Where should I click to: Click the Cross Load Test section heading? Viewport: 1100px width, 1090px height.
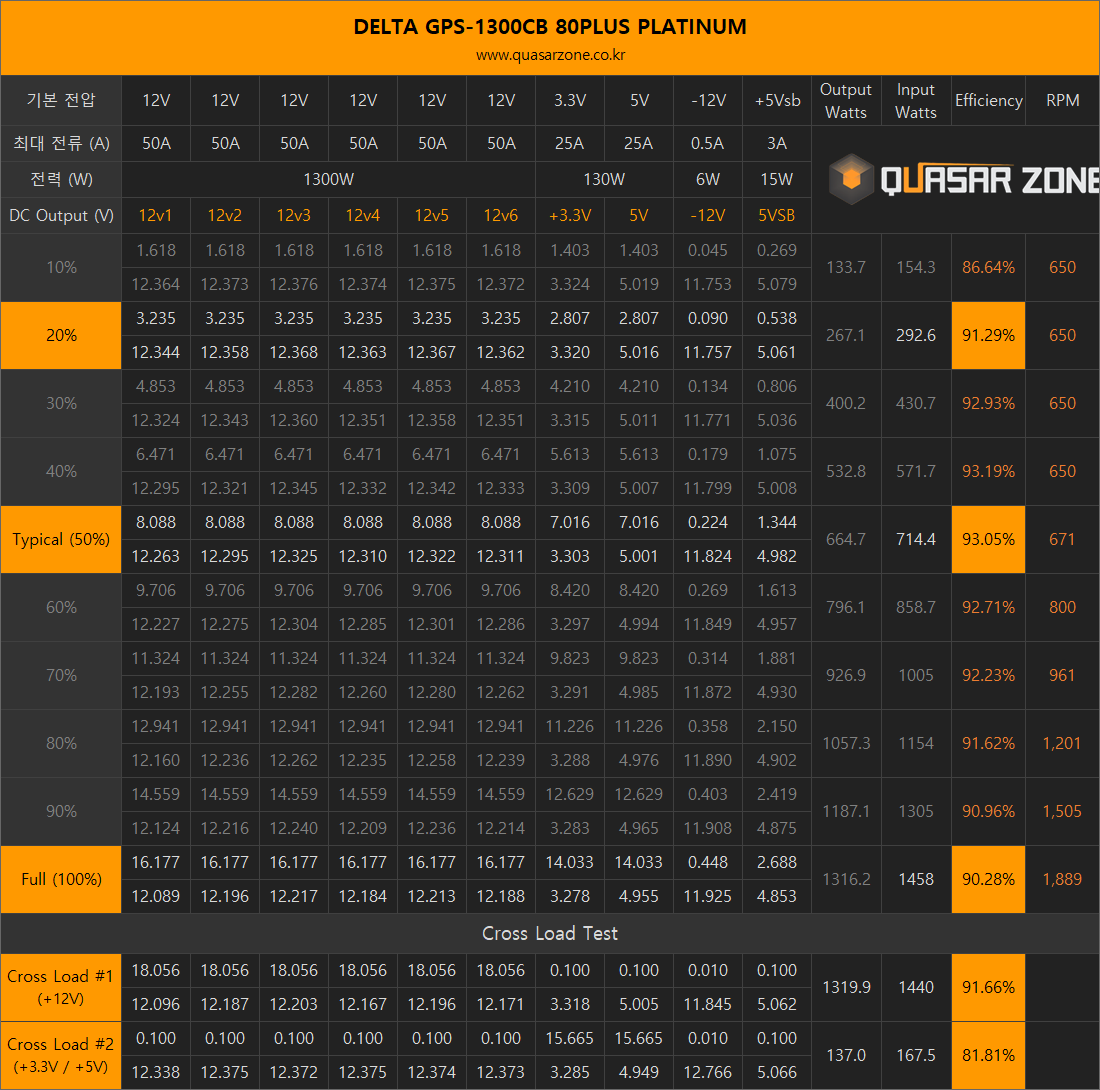(550, 933)
